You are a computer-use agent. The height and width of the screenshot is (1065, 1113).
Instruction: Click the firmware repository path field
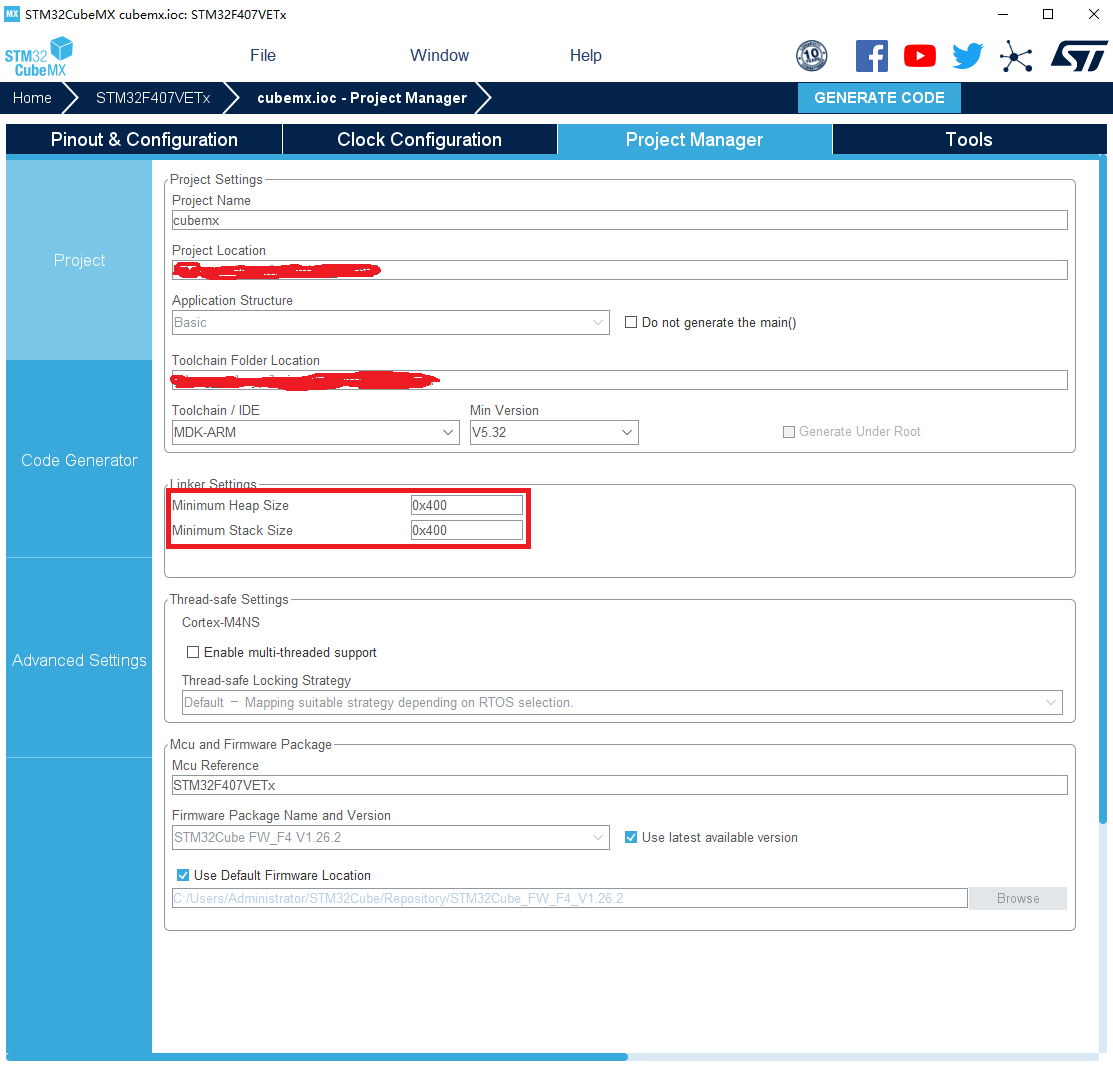click(x=569, y=898)
